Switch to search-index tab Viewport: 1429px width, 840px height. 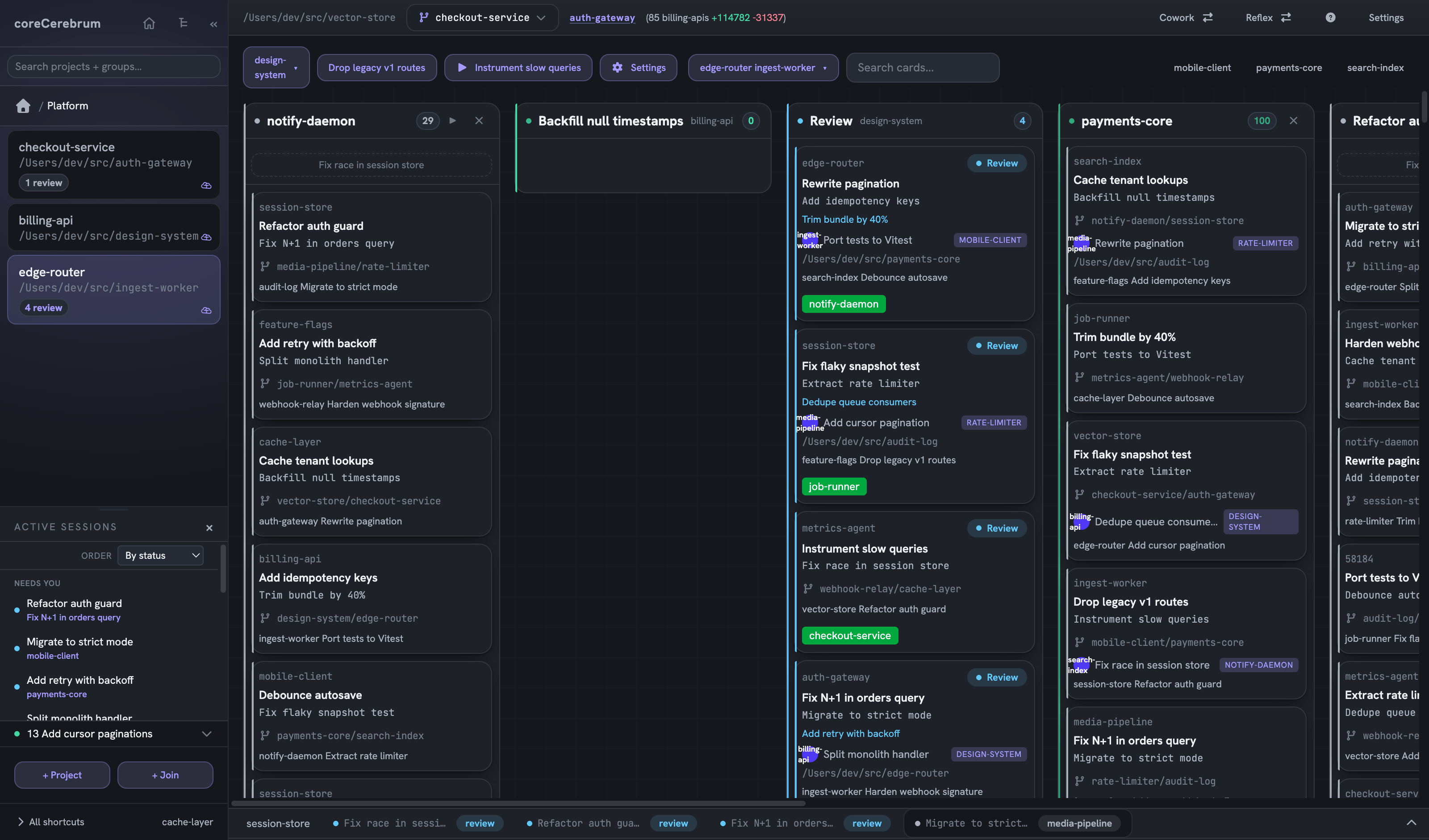coord(1375,67)
